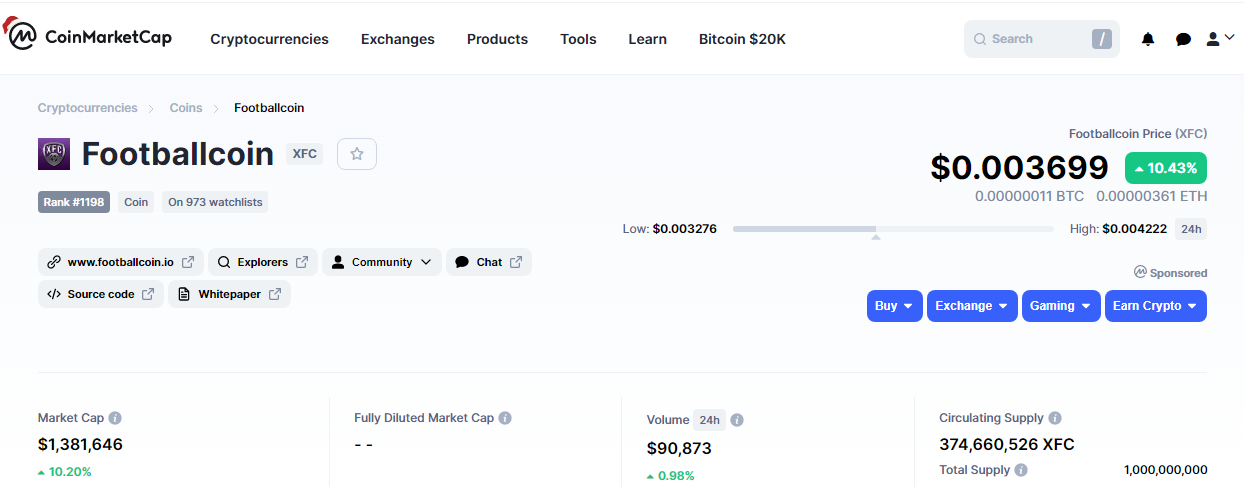Expand the Buy dropdown button
1244x499 pixels.
pyautogui.click(x=895, y=306)
